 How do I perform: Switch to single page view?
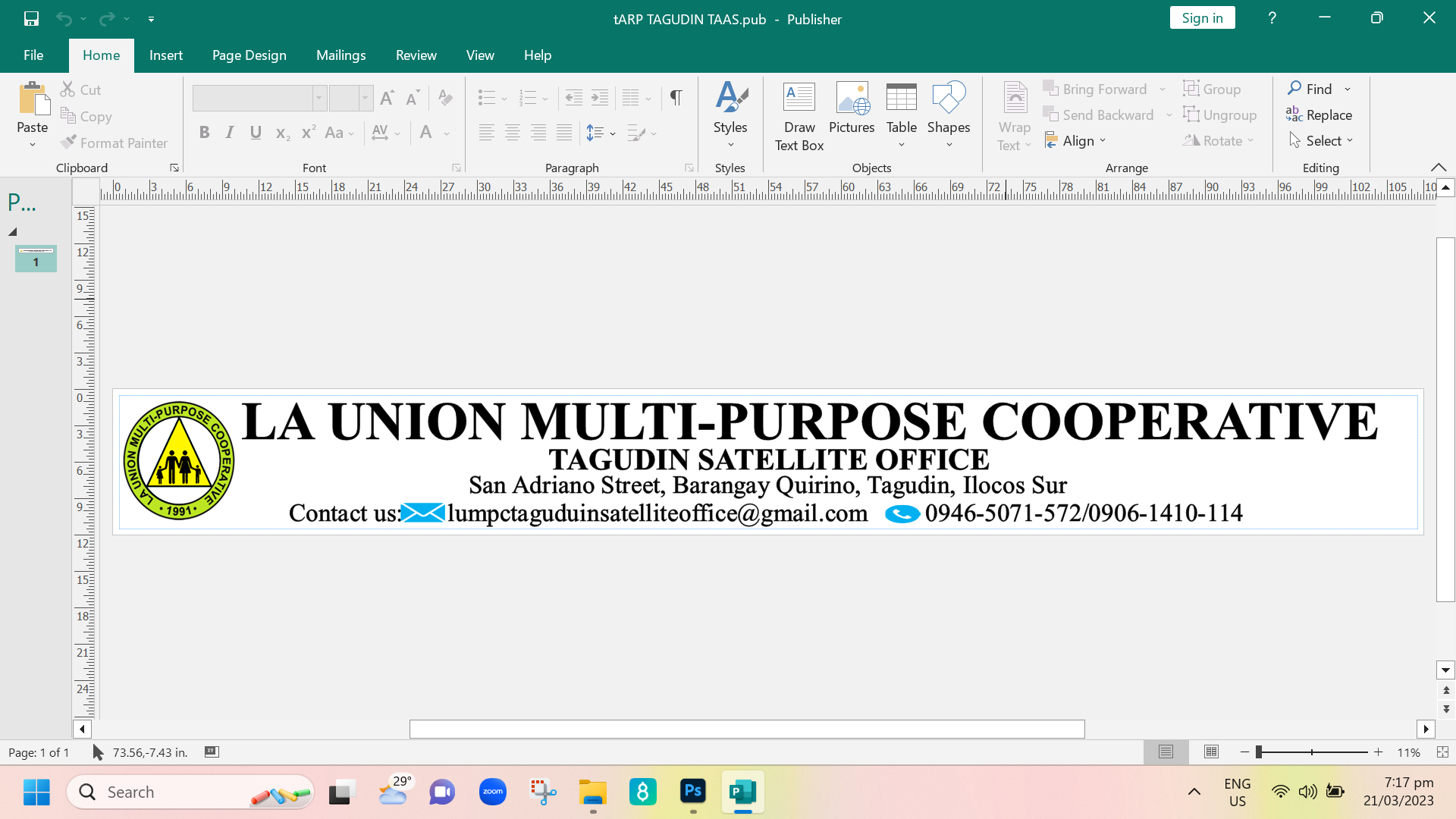click(x=1166, y=752)
